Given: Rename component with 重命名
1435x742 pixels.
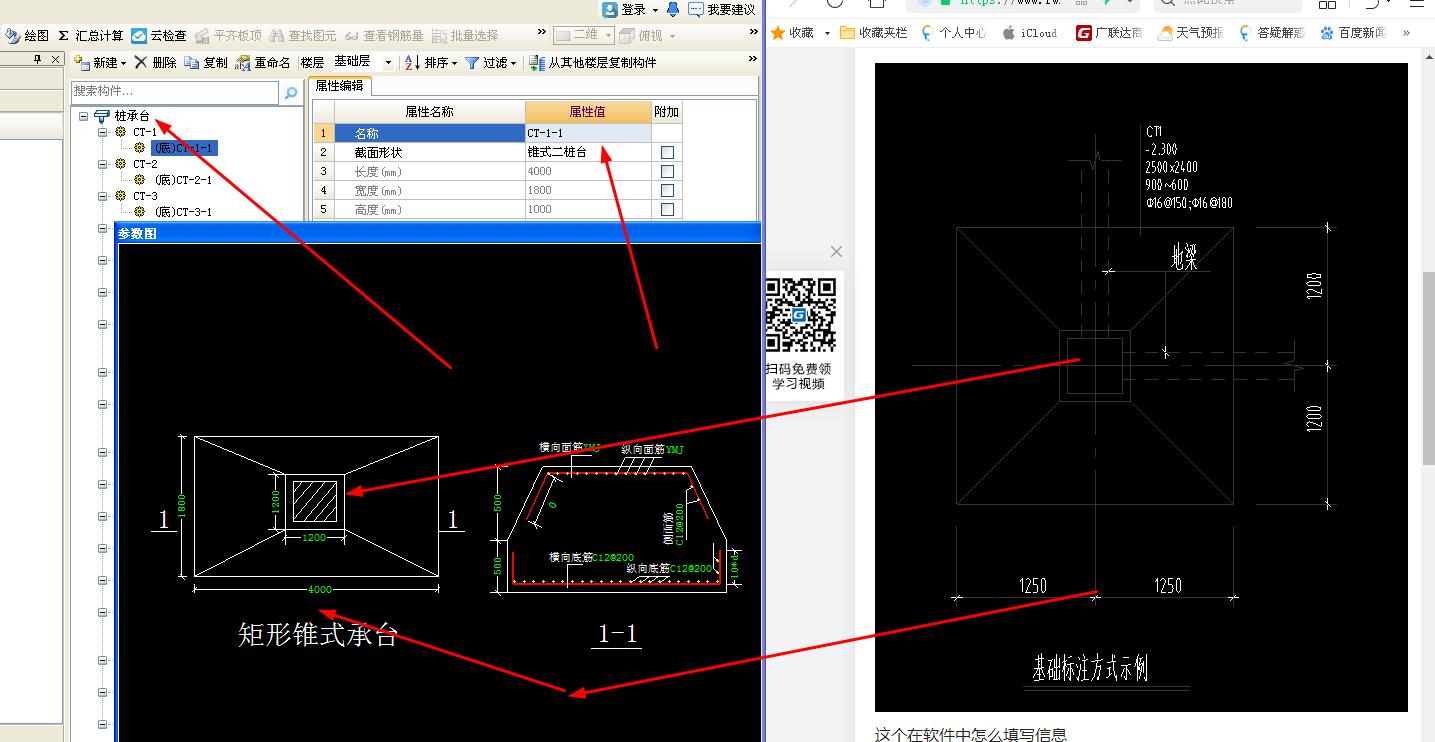Looking at the screenshot, I should click(x=263, y=62).
